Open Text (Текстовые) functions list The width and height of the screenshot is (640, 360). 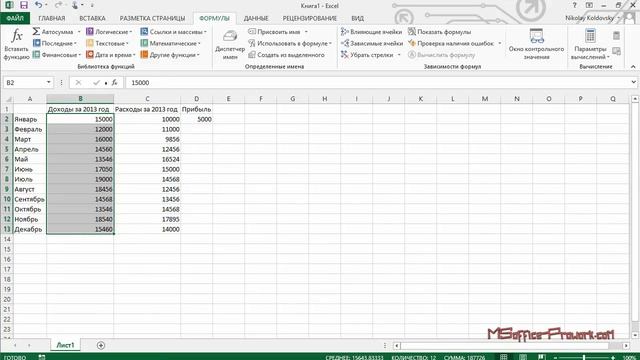point(107,43)
